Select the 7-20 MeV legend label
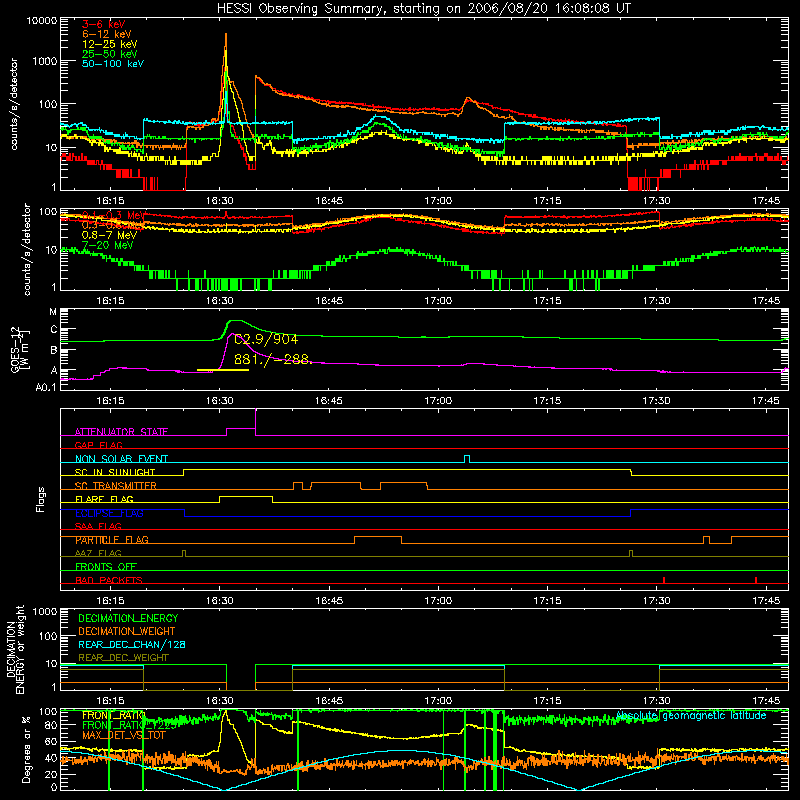This screenshot has width=800, height=800. [108, 245]
